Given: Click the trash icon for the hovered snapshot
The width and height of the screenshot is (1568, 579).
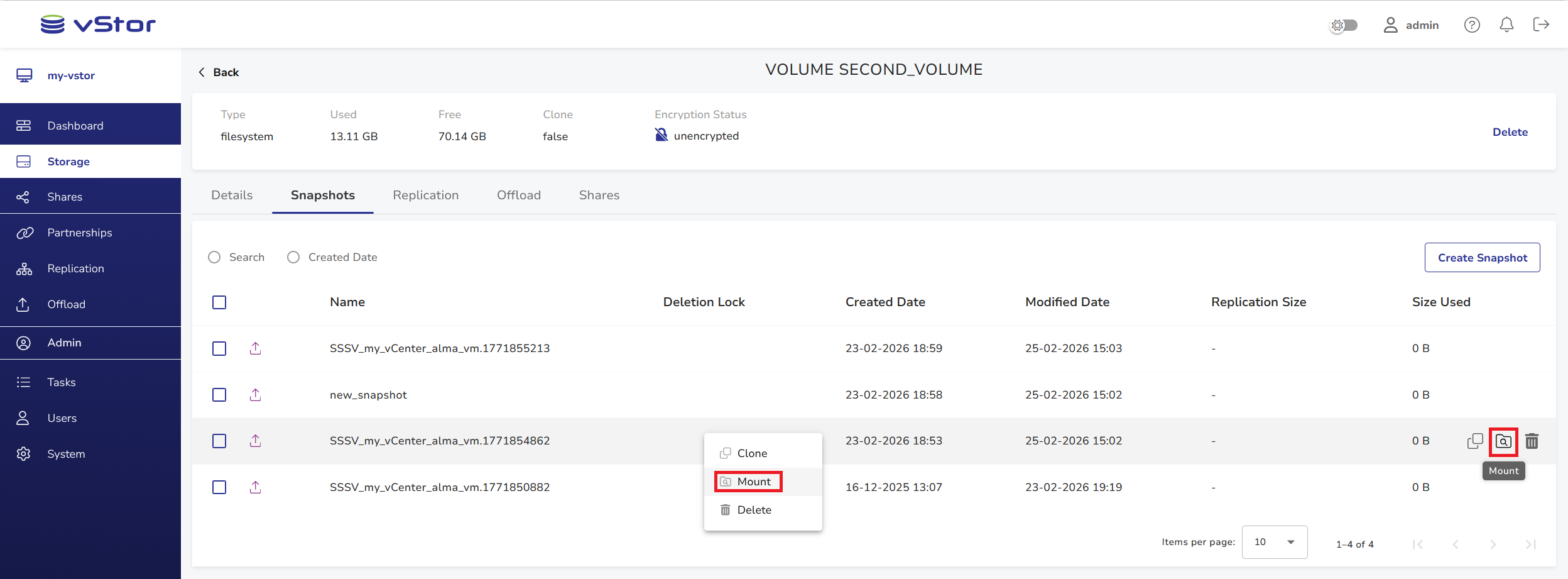Looking at the screenshot, I should coord(1532,441).
